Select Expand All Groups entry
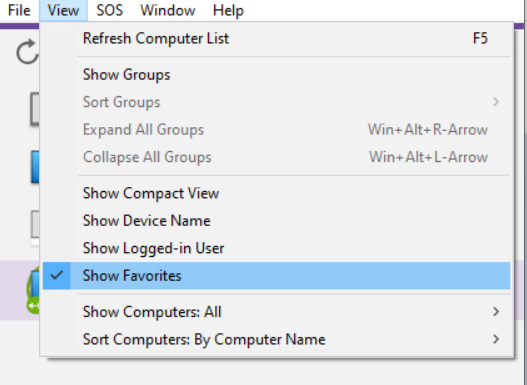 coord(276,130)
